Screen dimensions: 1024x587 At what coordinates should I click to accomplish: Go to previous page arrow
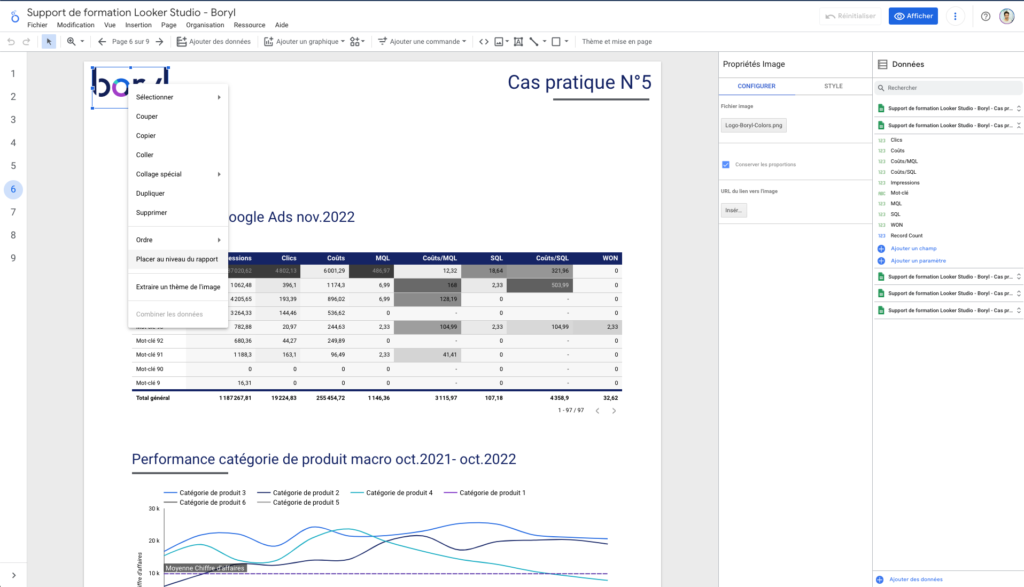(x=102, y=42)
